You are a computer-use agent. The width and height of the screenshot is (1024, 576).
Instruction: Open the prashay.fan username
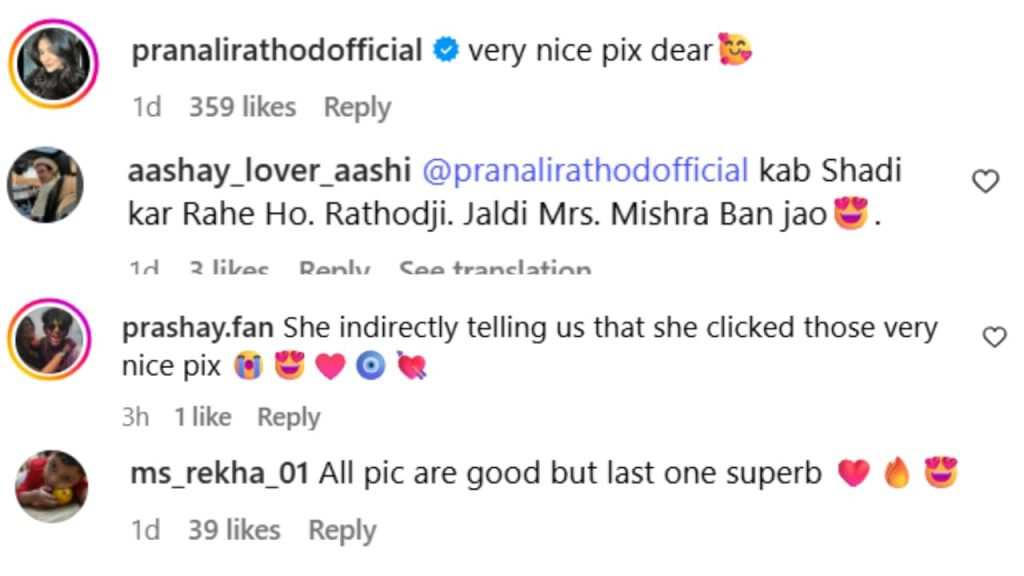pyautogui.click(x=198, y=328)
